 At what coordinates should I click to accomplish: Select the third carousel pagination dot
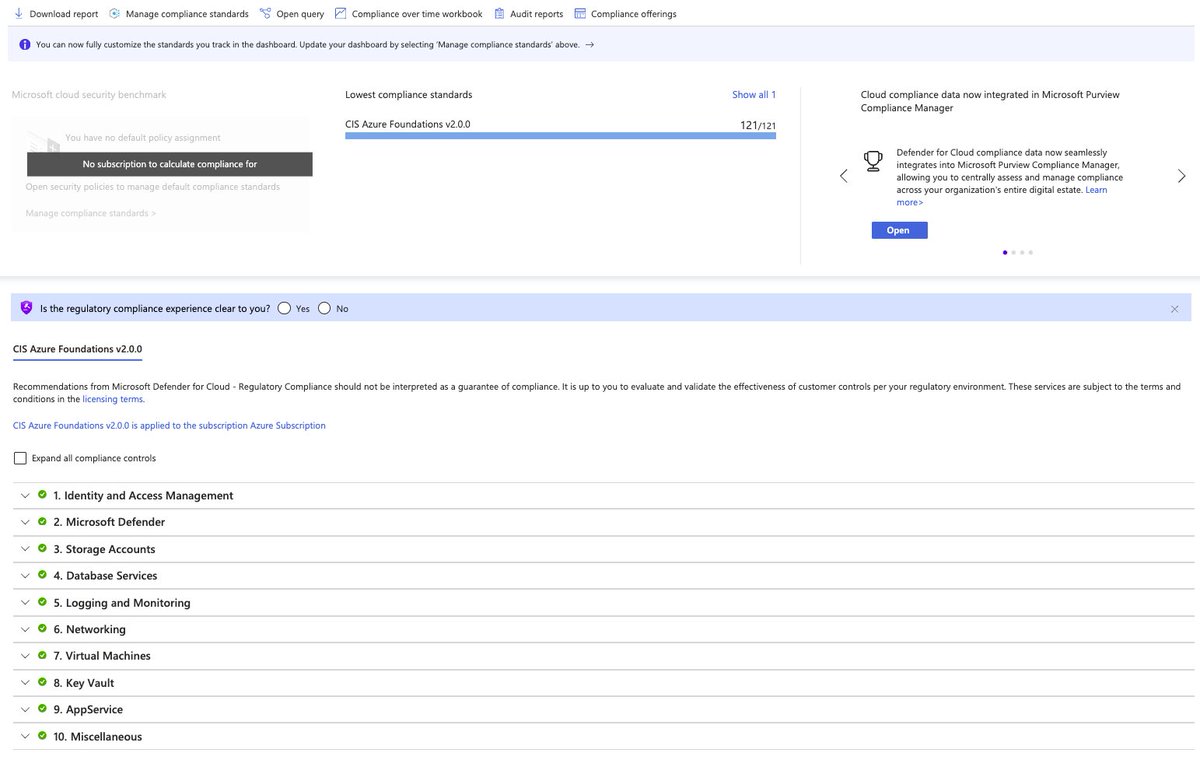coord(1022,252)
